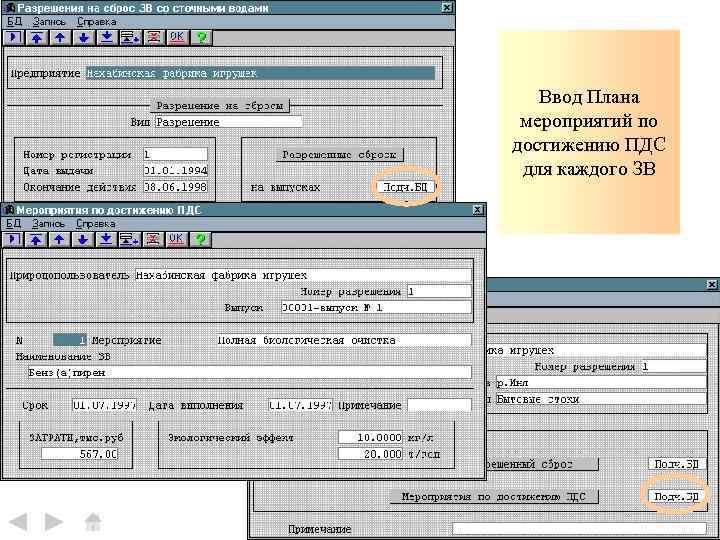The image size is (720, 540).
Task: Click Примечание field in bottom back window
Action: point(579,529)
